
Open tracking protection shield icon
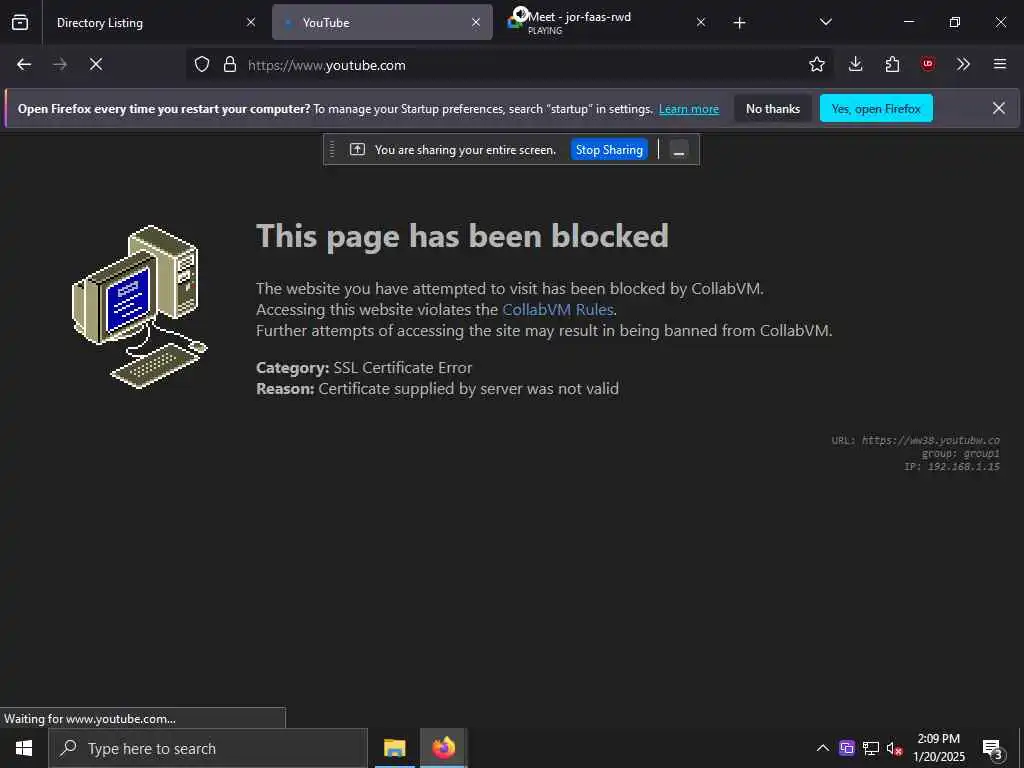[202, 64]
